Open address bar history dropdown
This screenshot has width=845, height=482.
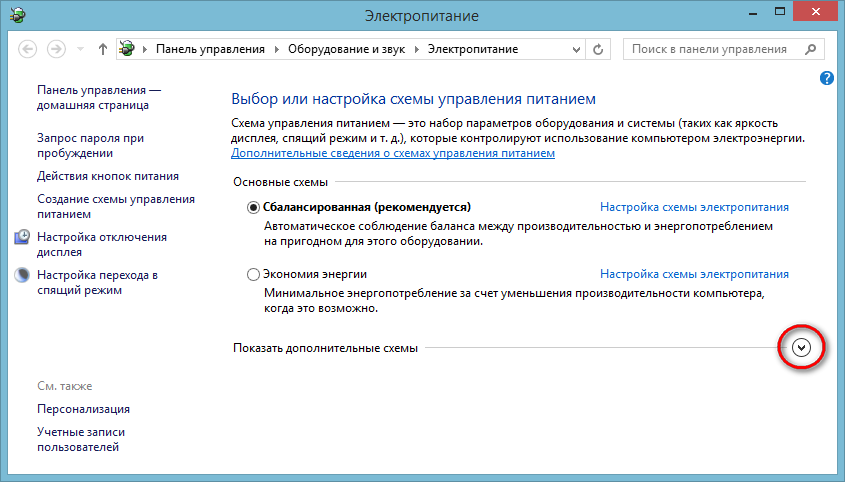(x=576, y=50)
